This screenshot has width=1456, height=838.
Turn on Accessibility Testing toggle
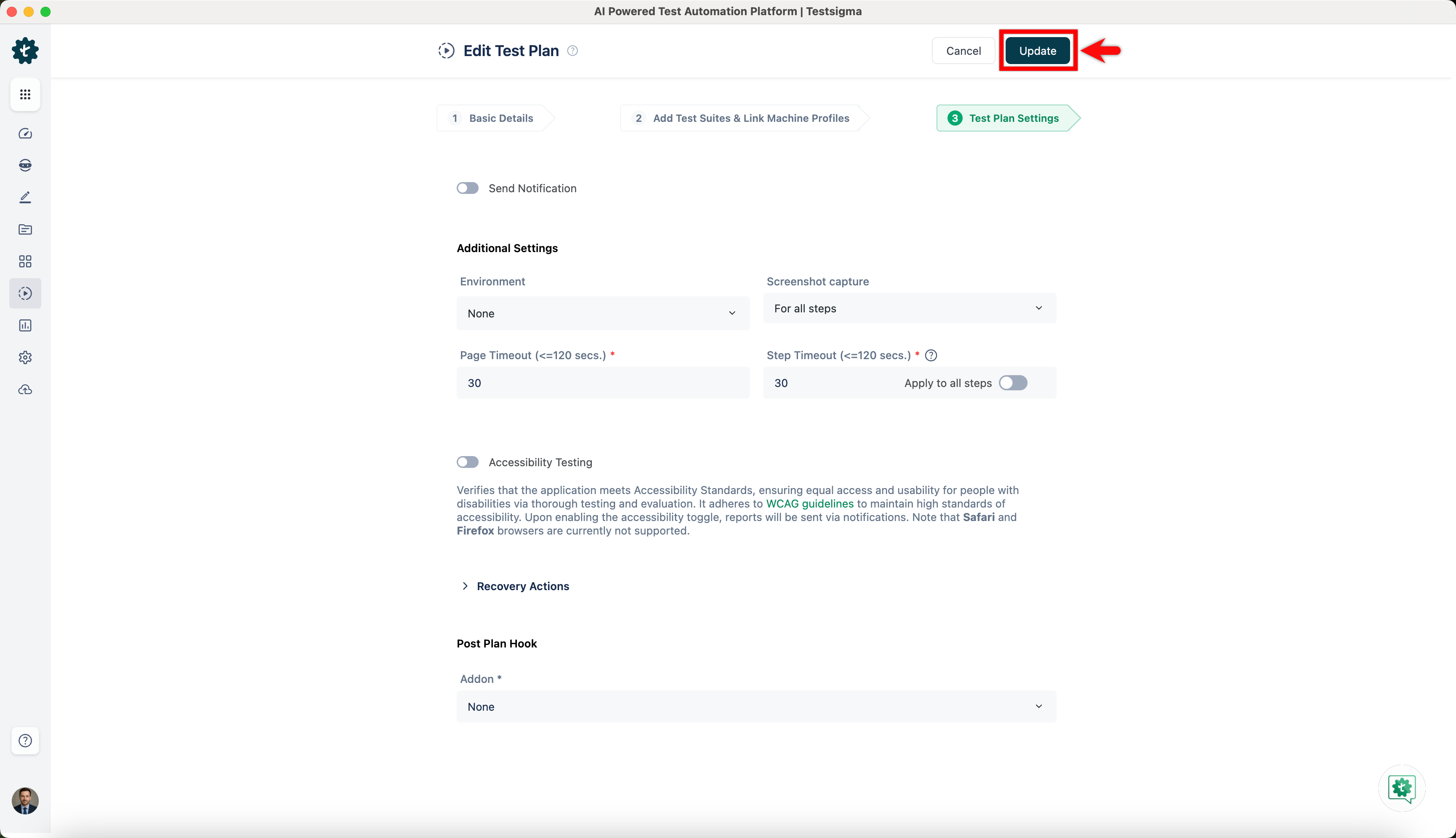pos(468,462)
